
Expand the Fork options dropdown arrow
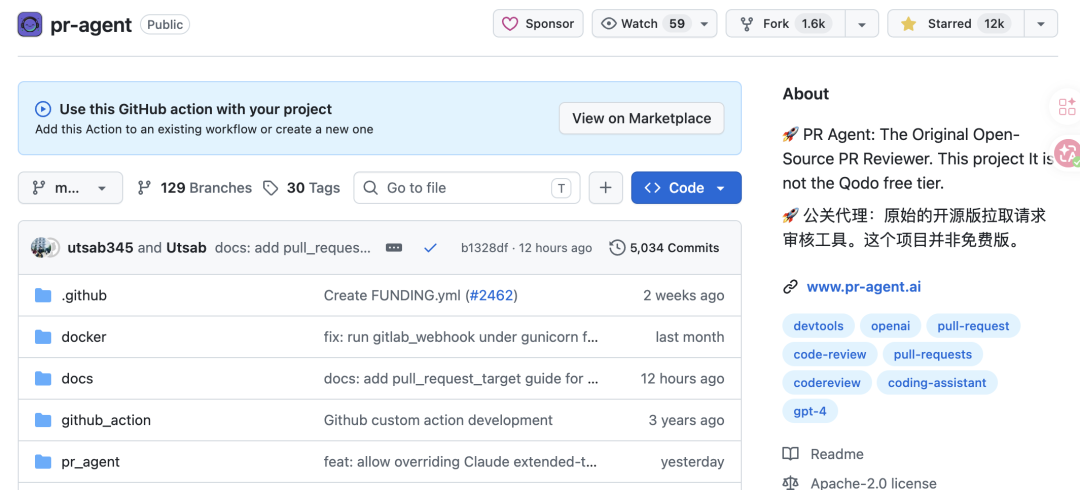tap(862, 23)
